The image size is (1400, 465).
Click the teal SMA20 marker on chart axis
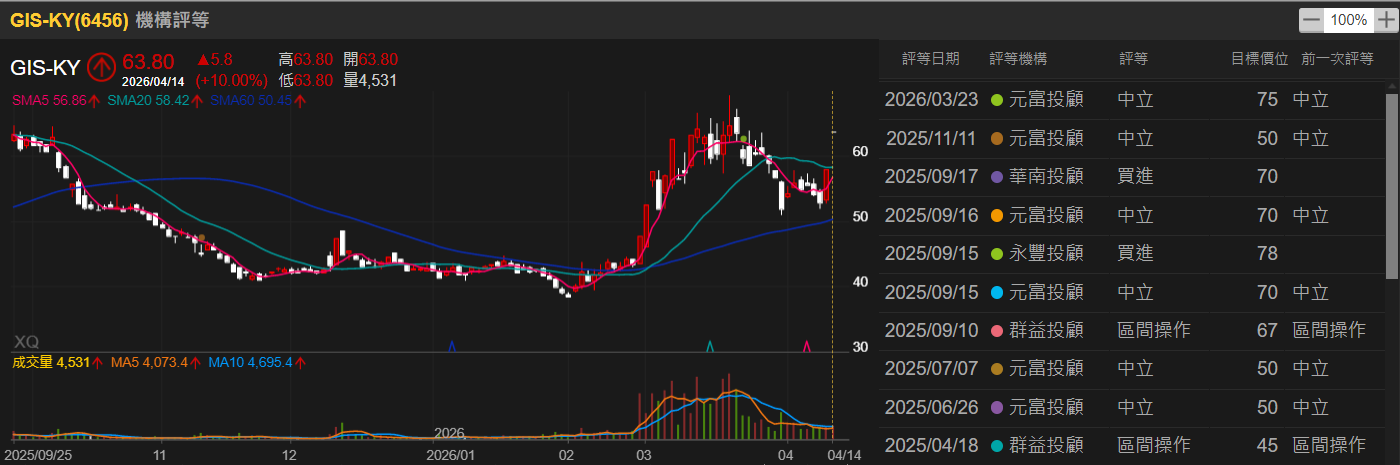[710, 346]
